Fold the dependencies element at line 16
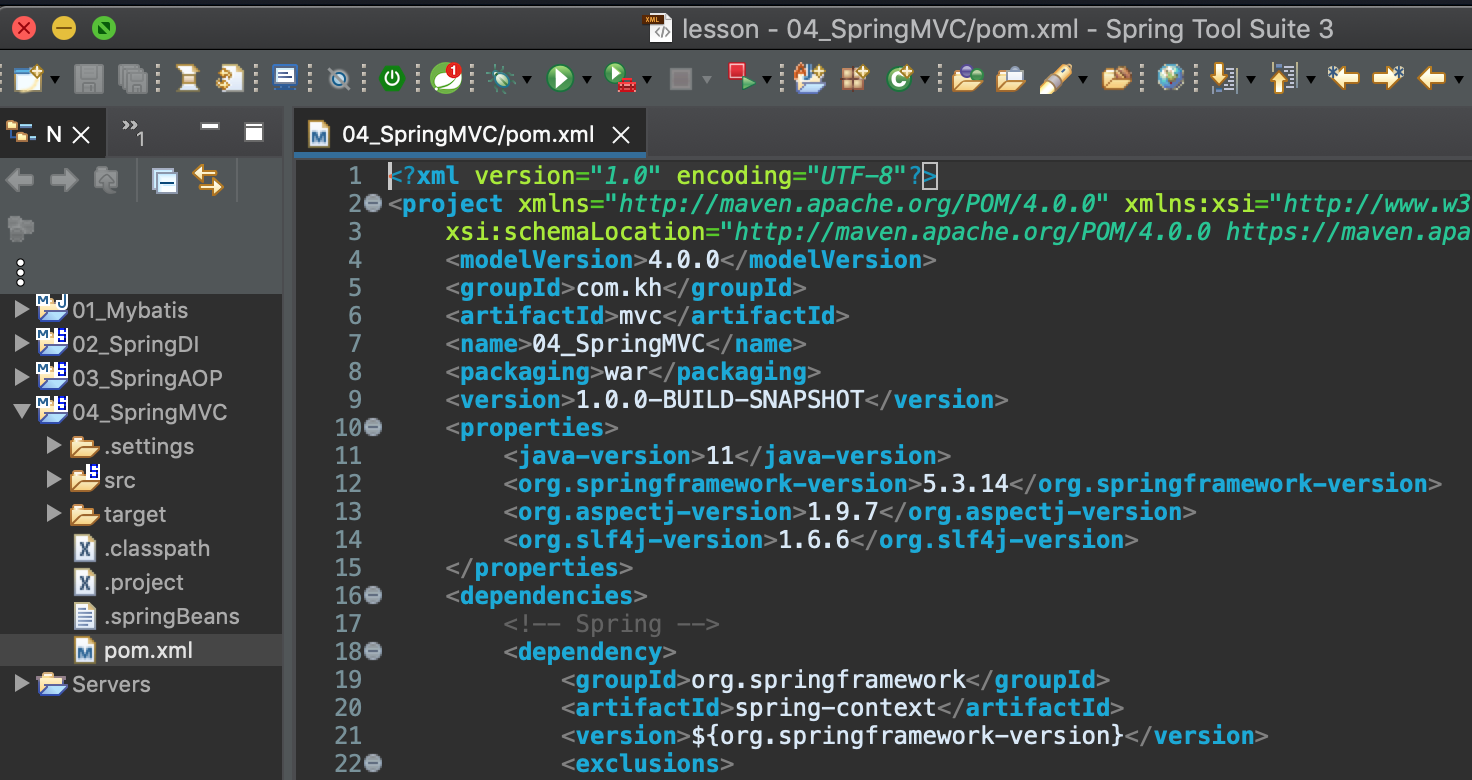The height and width of the screenshot is (780, 1472). coord(374,596)
